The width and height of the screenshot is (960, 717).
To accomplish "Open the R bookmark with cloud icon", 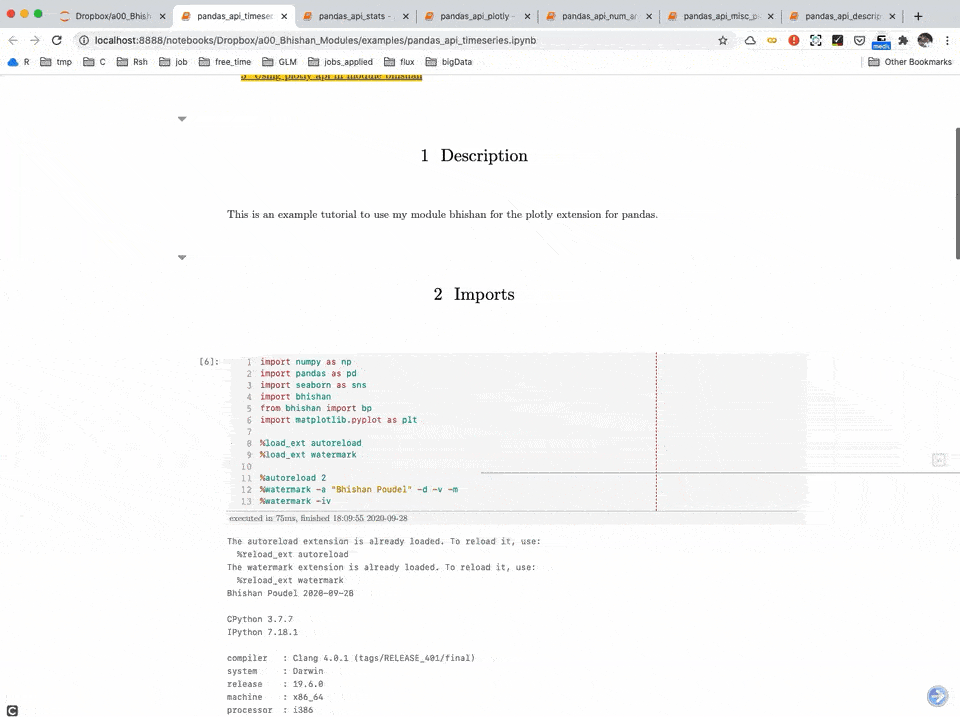I will [18, 62].
